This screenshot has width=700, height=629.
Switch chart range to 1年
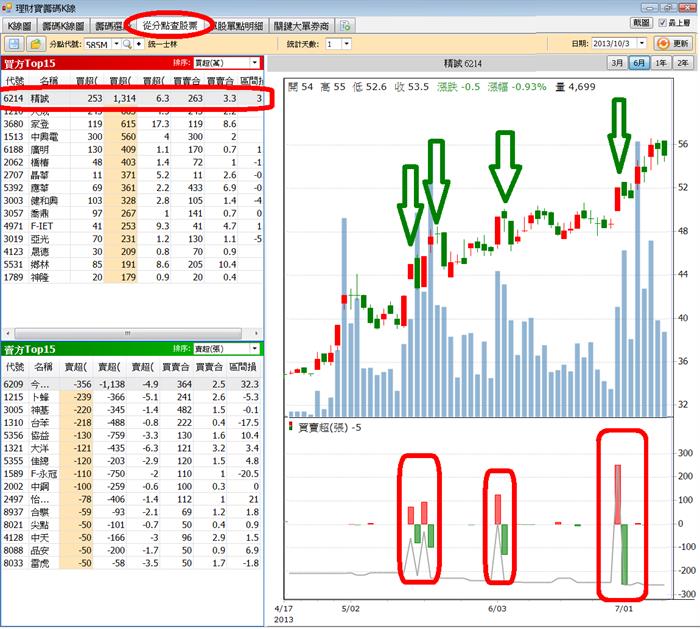[x=661, y=63]
